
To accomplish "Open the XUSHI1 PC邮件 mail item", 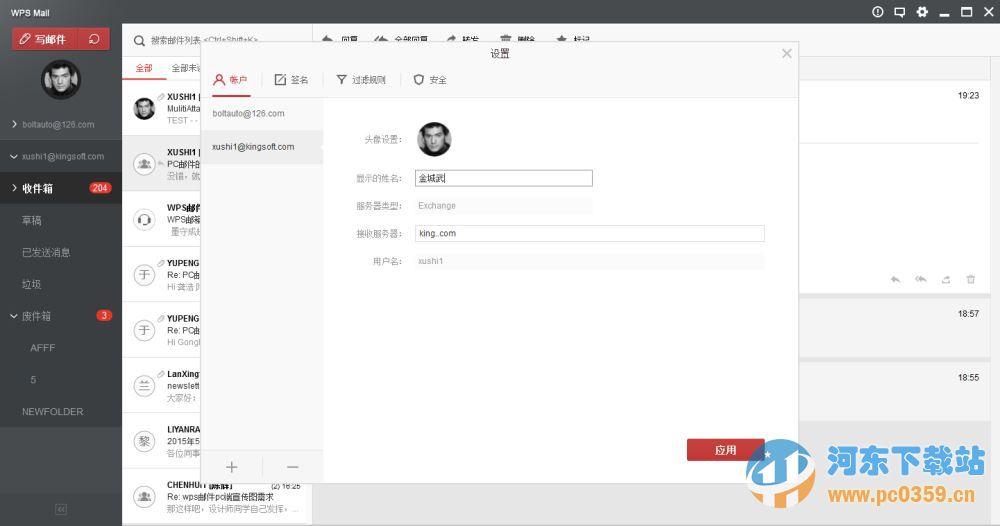I will [161, 163].
